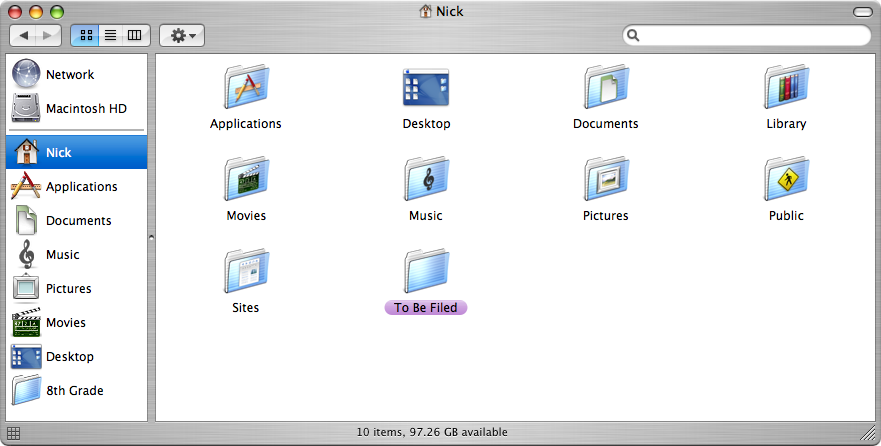Go back with the left arrow button
This screenshot has height=446, width=881.
click(23, 35)
